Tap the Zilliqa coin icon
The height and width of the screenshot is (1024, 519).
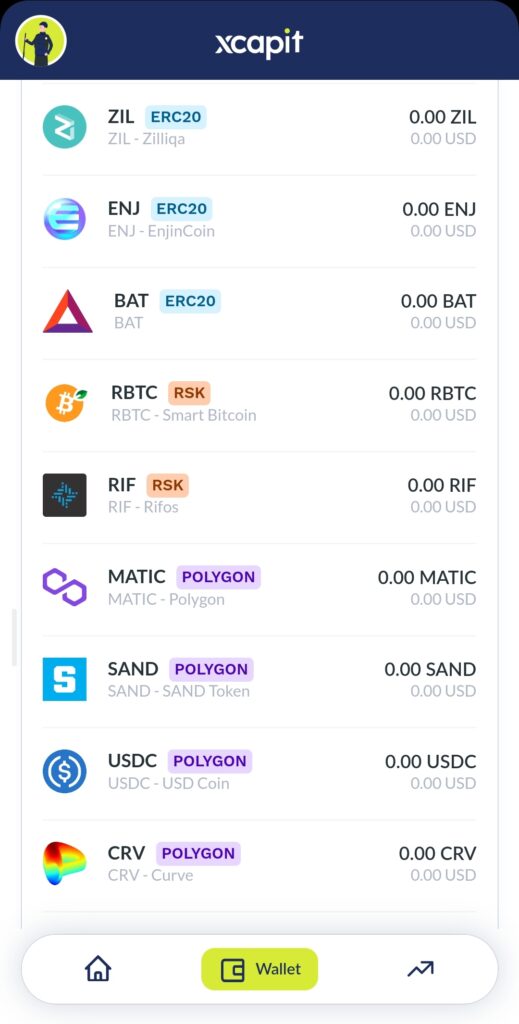pyautogui.click(x=65, y=127)
